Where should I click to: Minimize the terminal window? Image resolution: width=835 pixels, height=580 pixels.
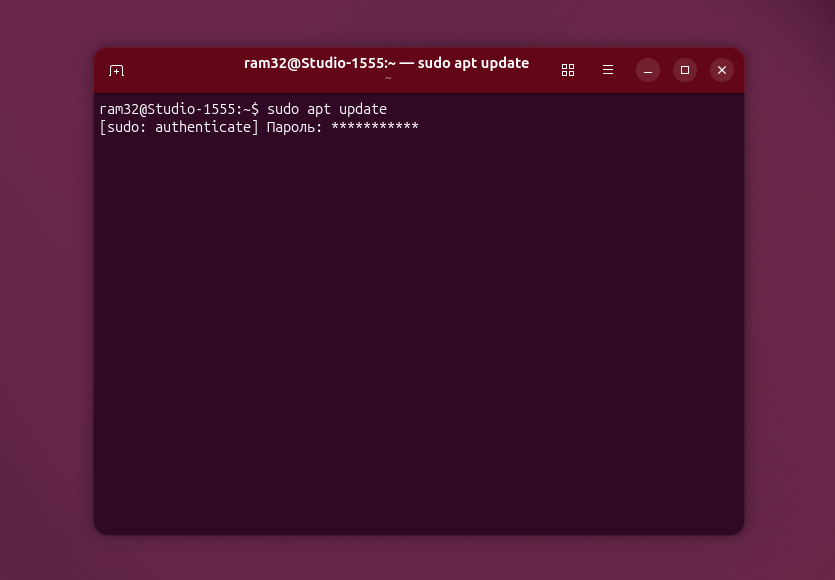[648, 70]
